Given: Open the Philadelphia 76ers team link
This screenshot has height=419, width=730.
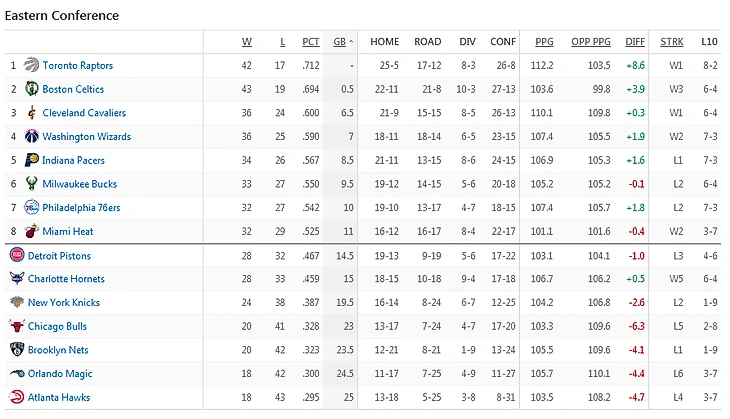Looking at the screenshot, I should 81,208.
